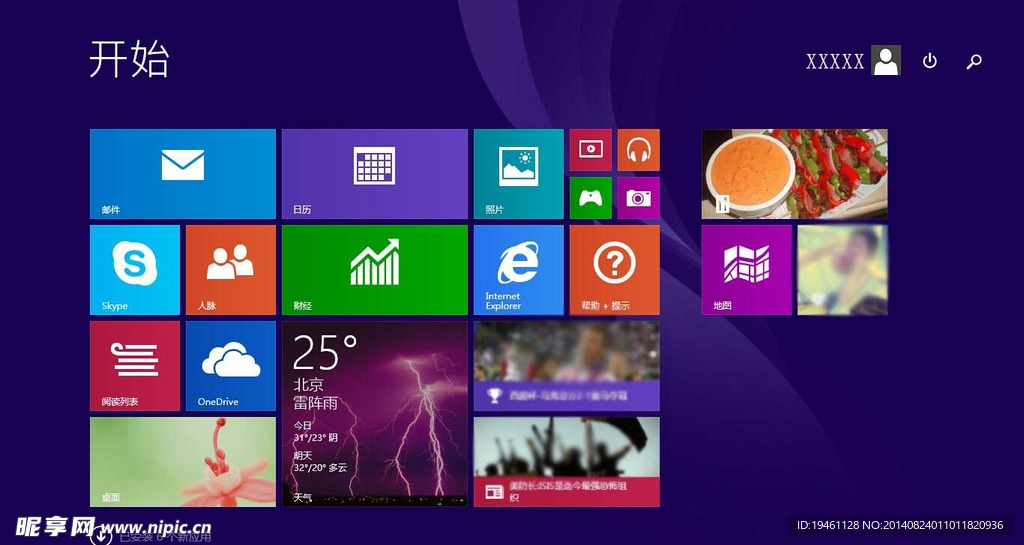Screen dimensions: 1024x545
Task: Open the OneDrive tile
Action: 230,365
